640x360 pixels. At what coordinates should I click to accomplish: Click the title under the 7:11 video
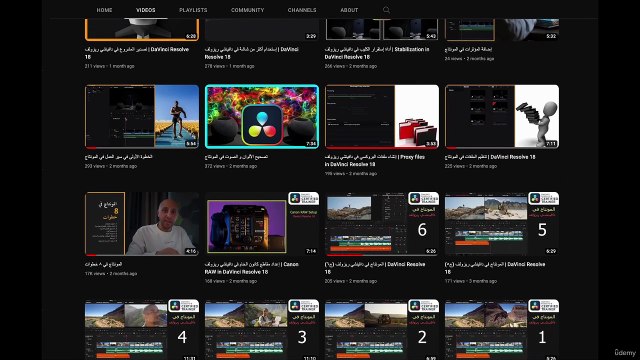(x=490, y=157)
